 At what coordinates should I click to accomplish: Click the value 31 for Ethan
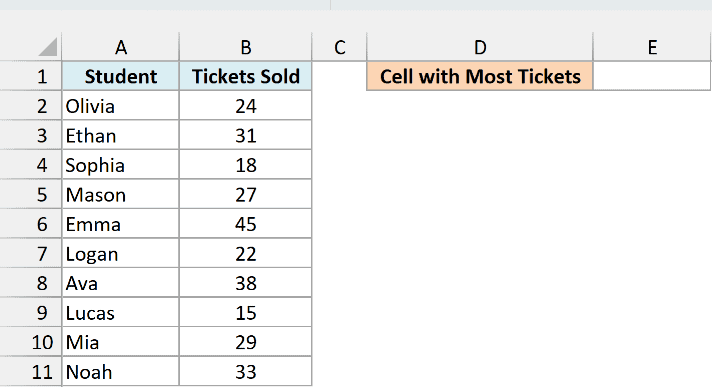246,135
